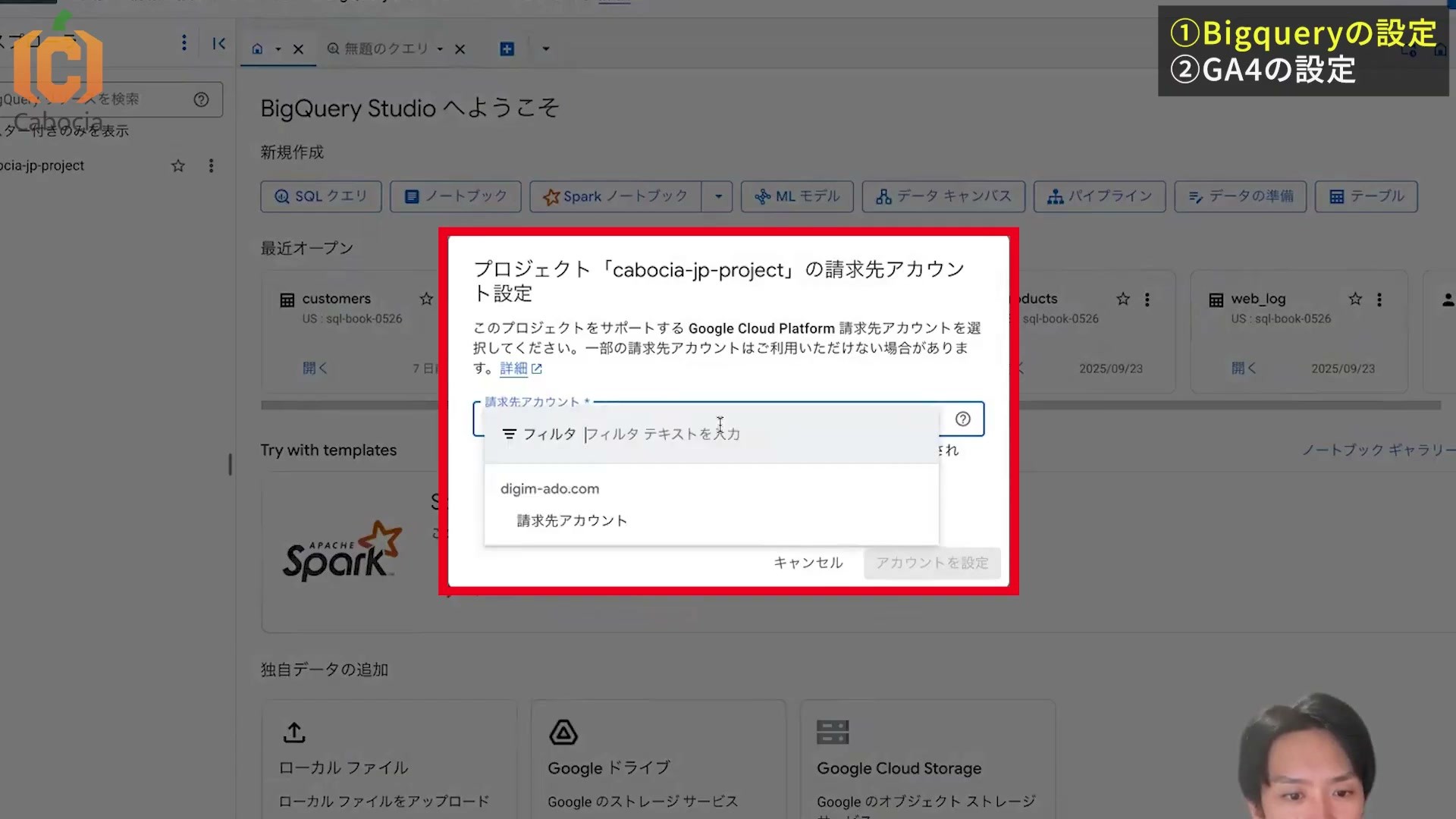
Task: Click the データの準備 button
Action: tap(1240, 196)
